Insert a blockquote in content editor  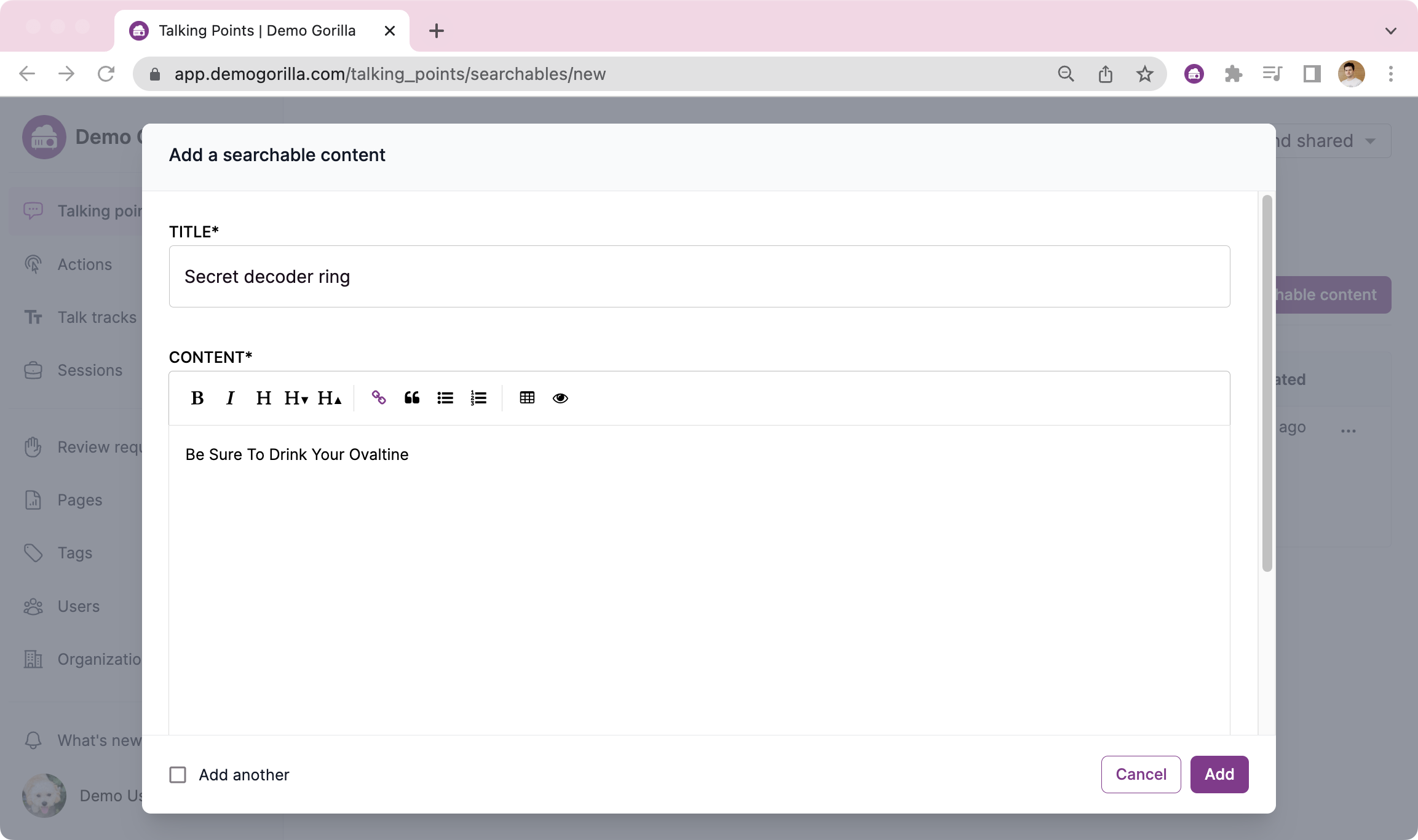[412, 398]
